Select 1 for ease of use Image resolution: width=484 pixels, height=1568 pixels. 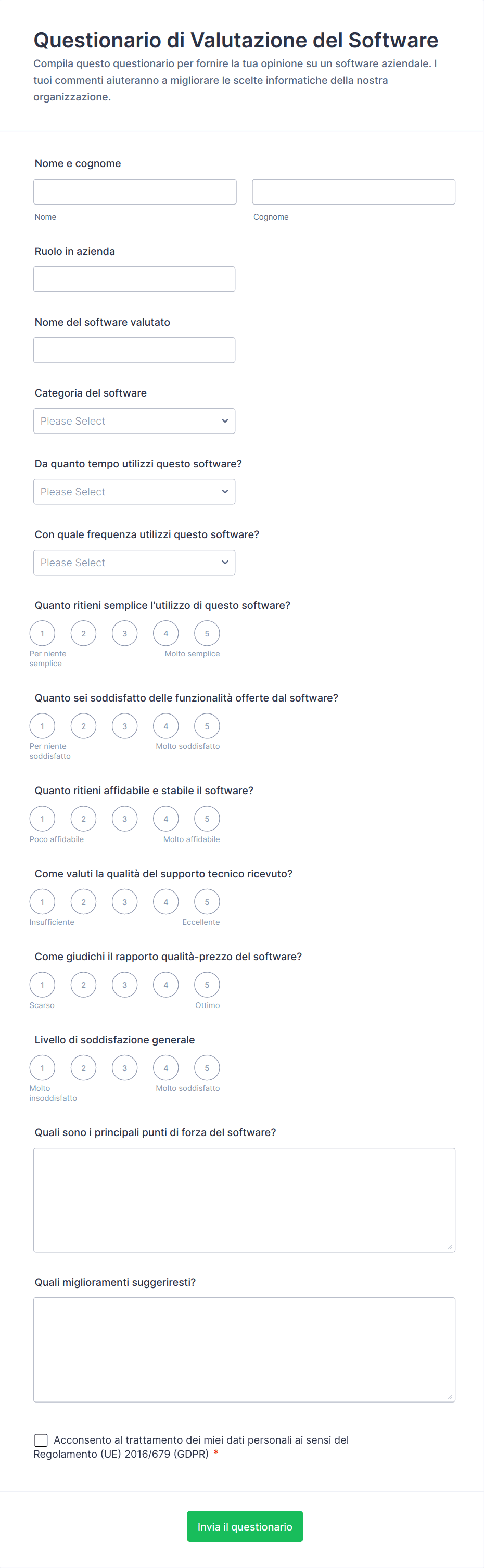tap(42, 634)
